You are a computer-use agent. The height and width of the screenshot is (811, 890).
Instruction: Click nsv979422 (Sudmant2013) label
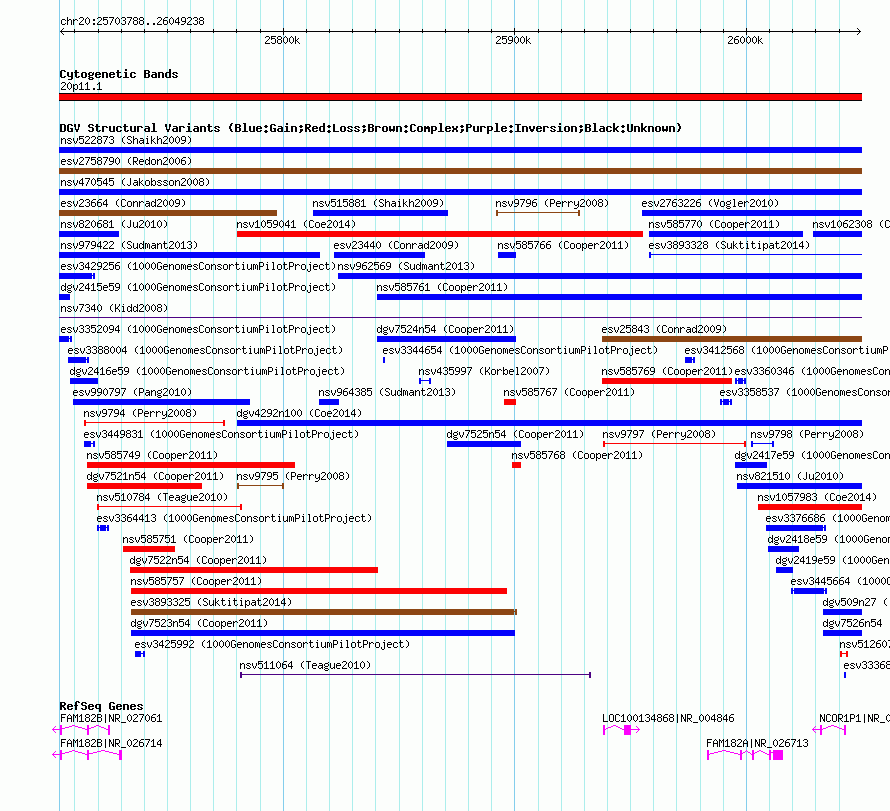129,245
